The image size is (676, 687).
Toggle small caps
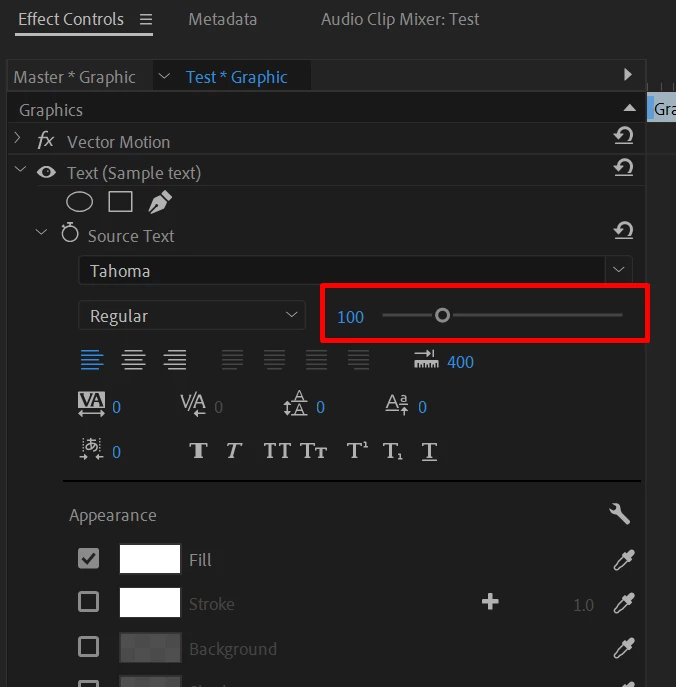coord(313,450)
